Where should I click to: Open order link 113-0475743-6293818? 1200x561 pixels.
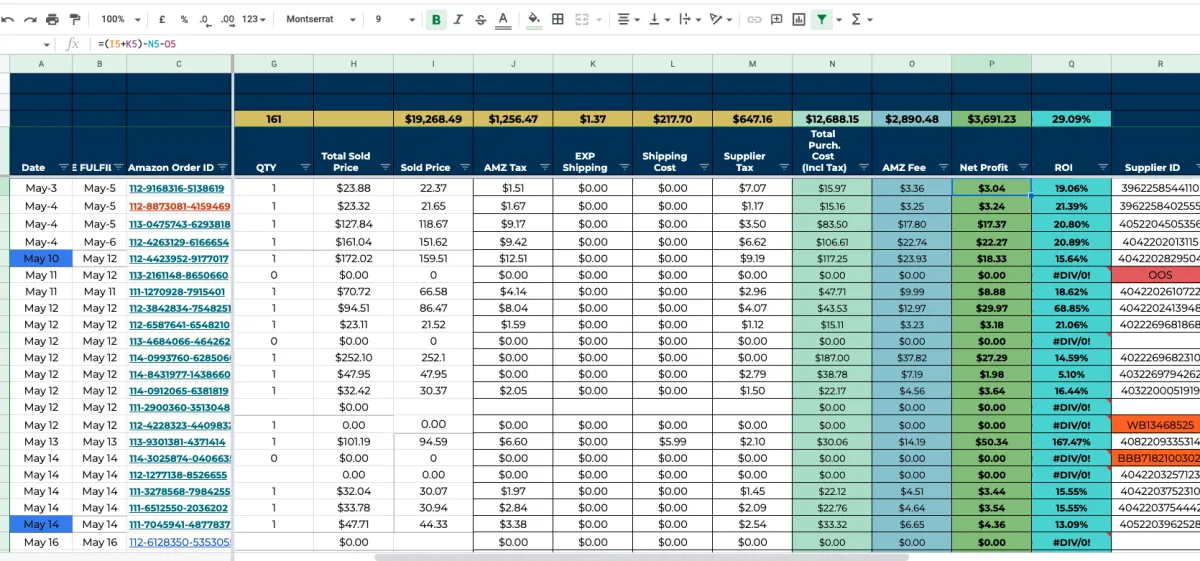coord(180,224)
